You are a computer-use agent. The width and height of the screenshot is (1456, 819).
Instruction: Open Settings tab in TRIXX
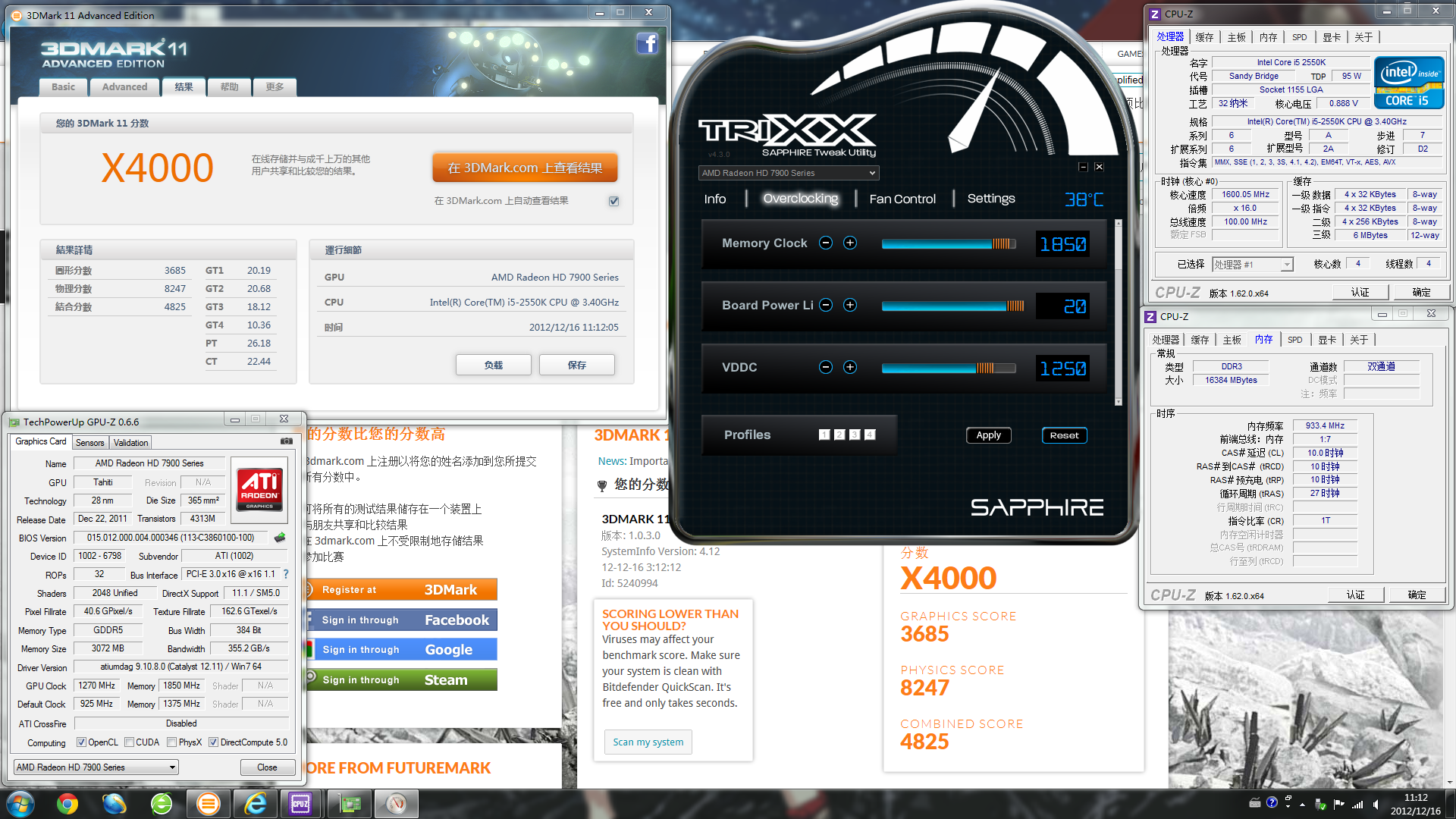click(x=991, y=199)
